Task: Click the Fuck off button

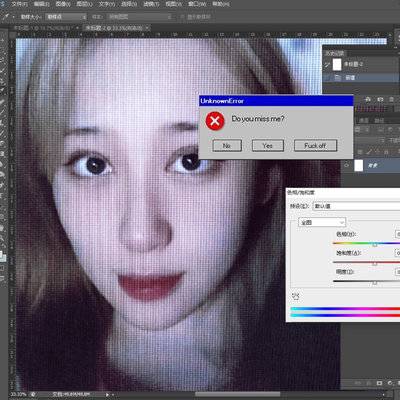Action: (x=315, y=146)
